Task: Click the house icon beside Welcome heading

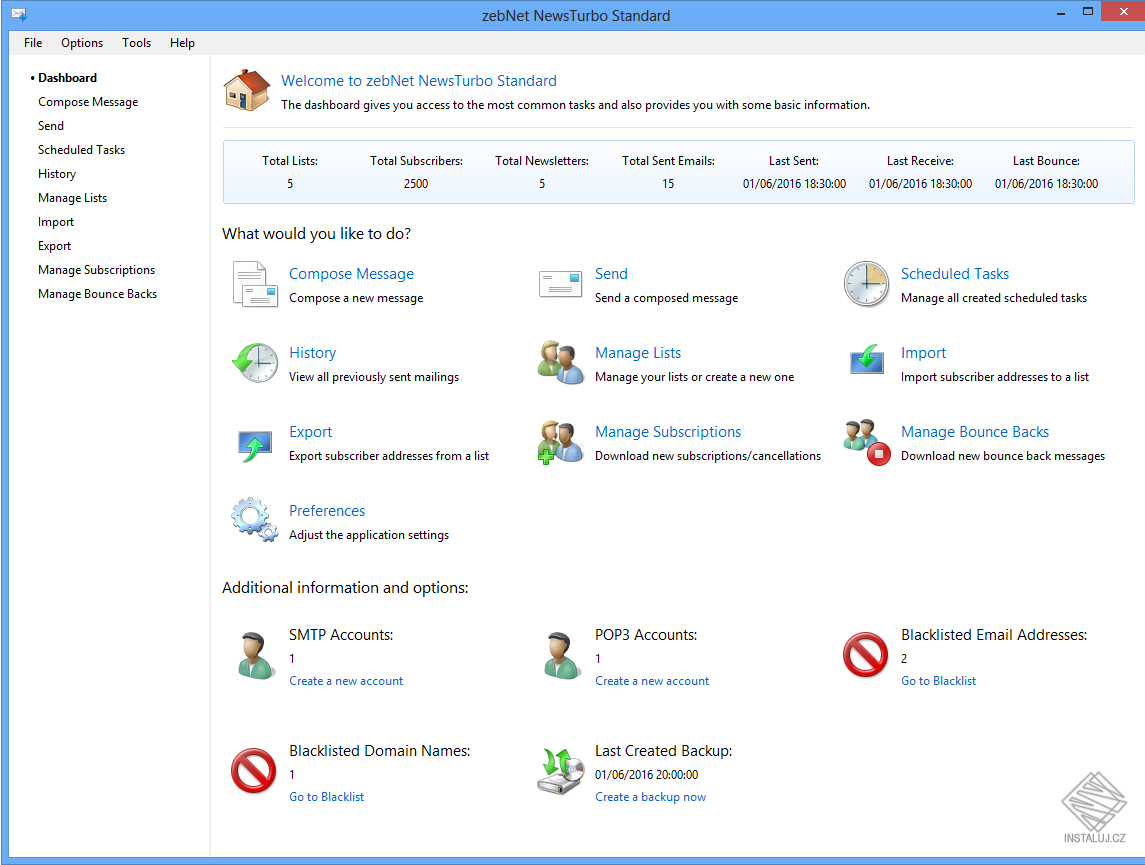Action: (x=247, y=91)
